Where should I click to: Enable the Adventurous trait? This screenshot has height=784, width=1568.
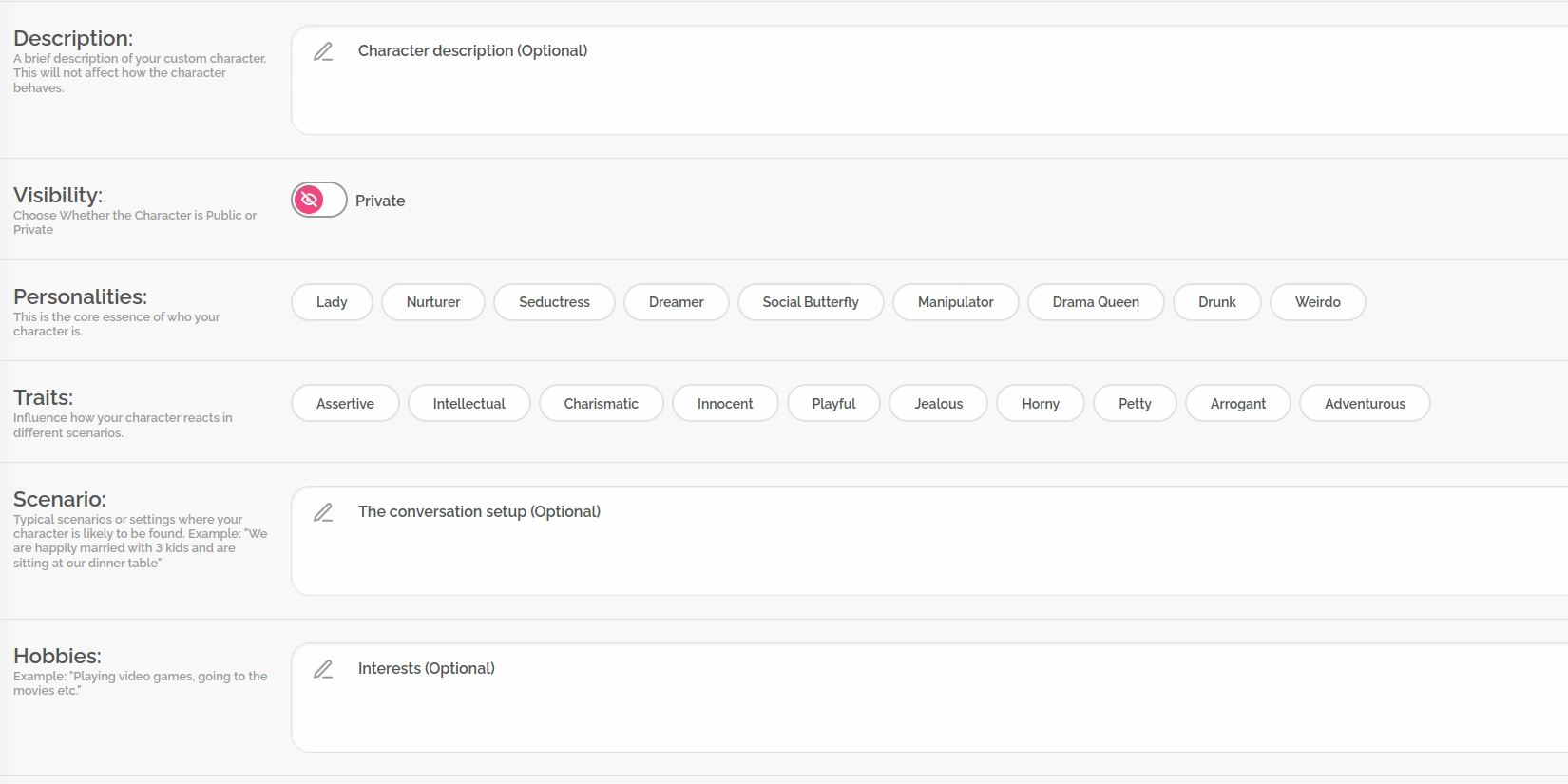click(x=1364, y=403)
